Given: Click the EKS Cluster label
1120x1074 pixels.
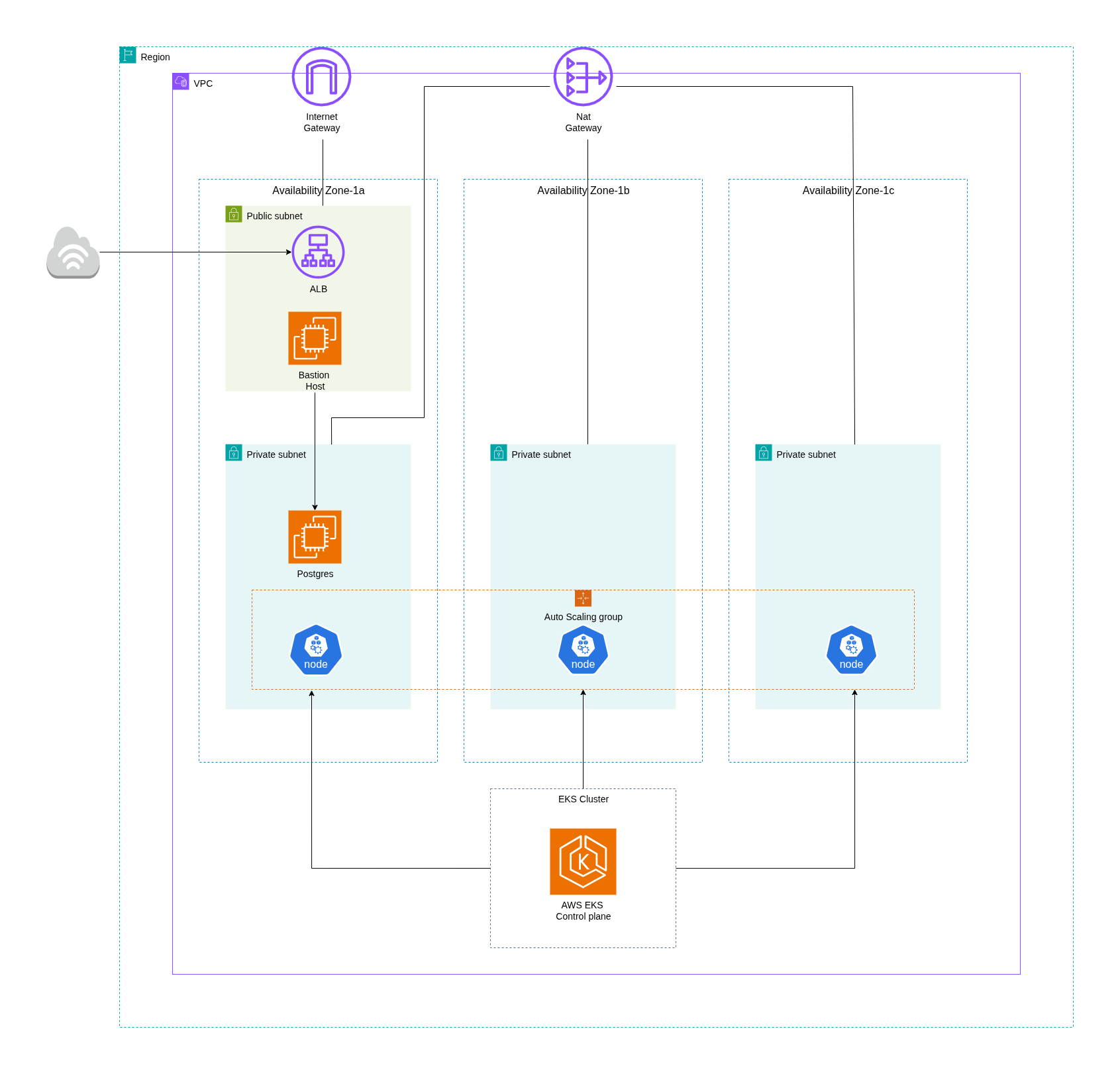Looking at the screenshot, I should (x=583, y=799).
